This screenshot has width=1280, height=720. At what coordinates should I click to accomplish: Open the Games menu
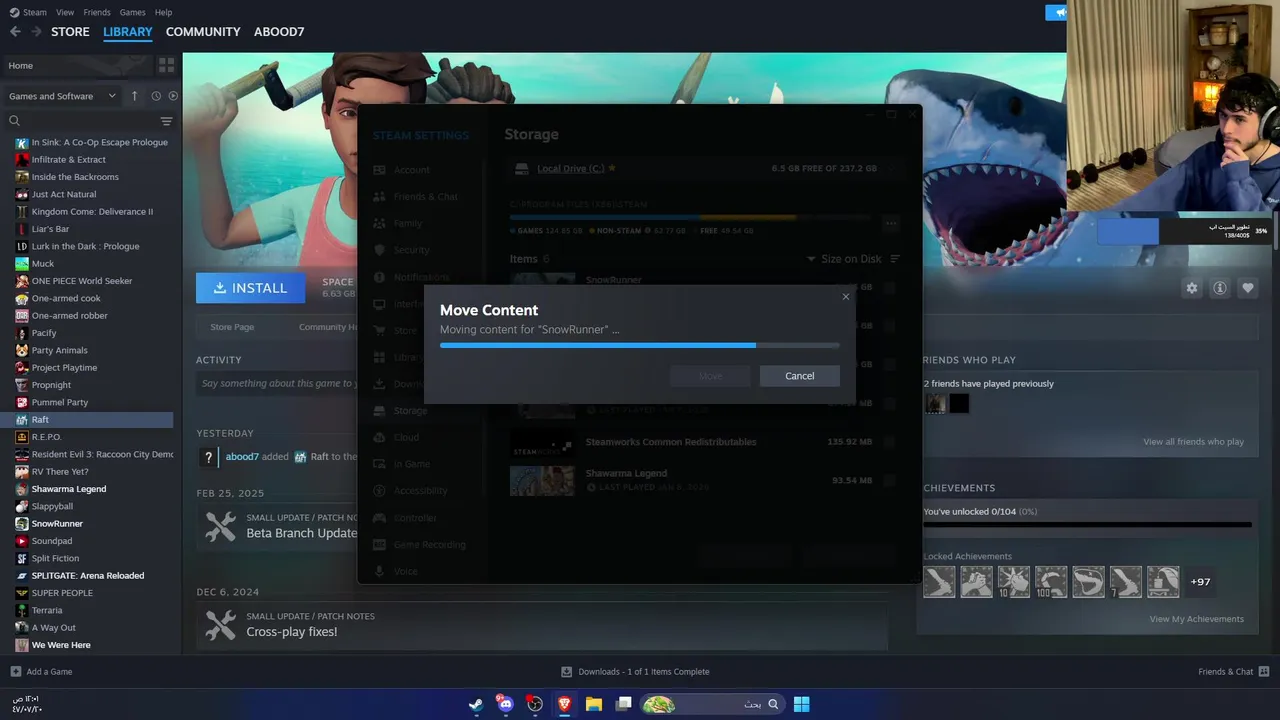132,12
